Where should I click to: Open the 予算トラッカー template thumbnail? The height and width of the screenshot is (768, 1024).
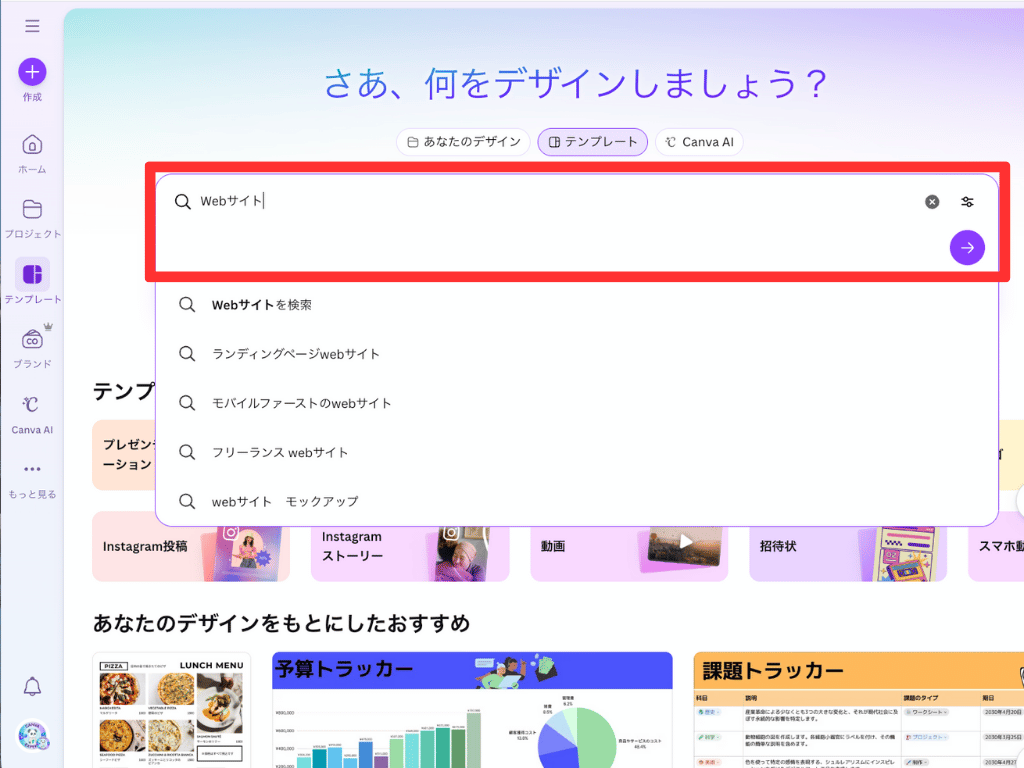coord(472,710)
